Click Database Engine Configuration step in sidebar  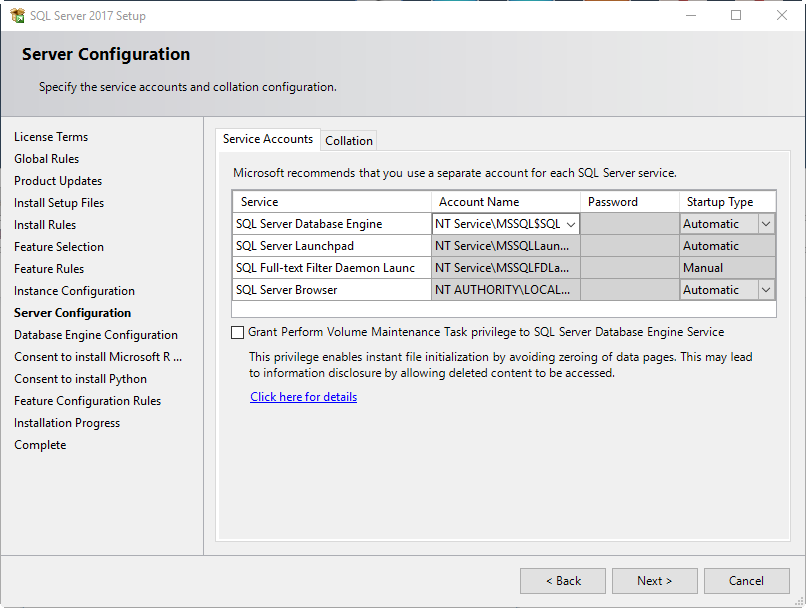[96, 335]
